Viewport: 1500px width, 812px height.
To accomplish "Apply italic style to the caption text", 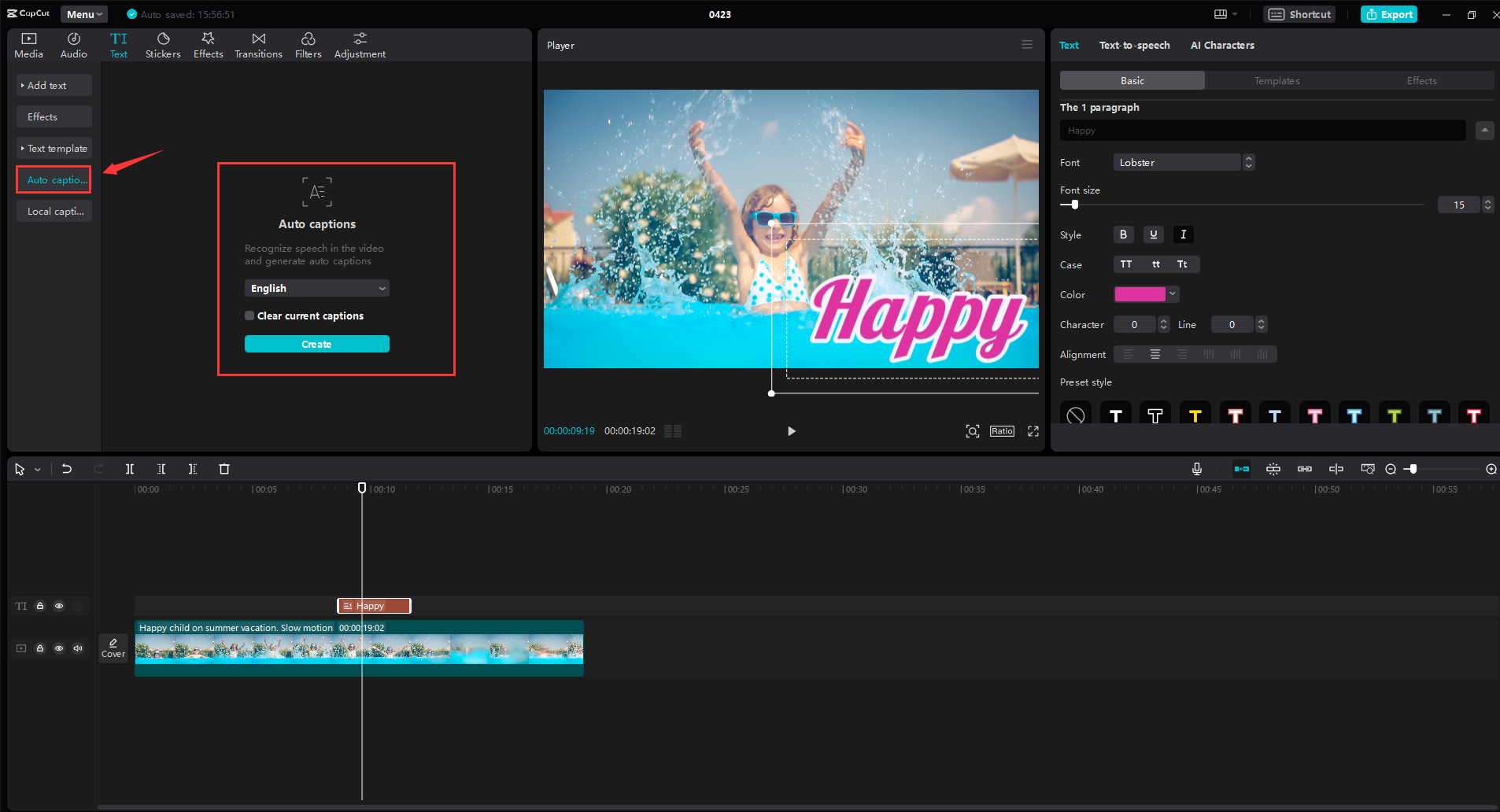I will 1182,234.
